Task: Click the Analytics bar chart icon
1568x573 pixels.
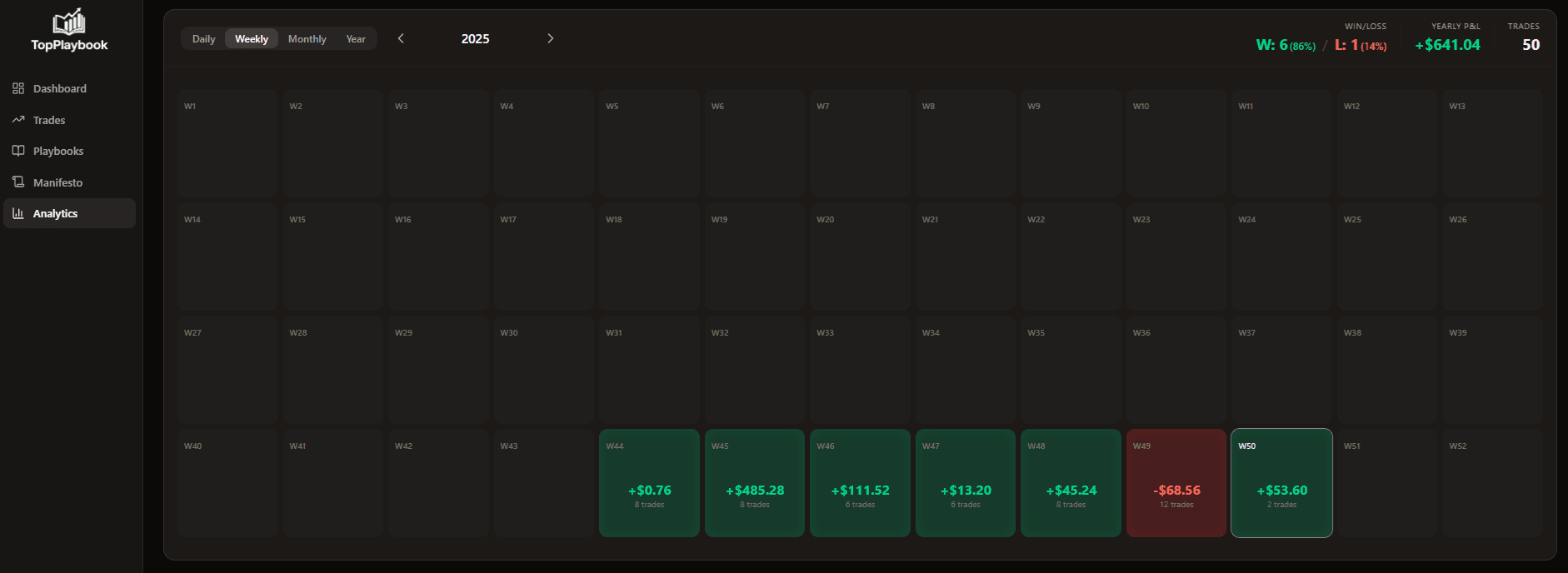Action: click(18, 213)
